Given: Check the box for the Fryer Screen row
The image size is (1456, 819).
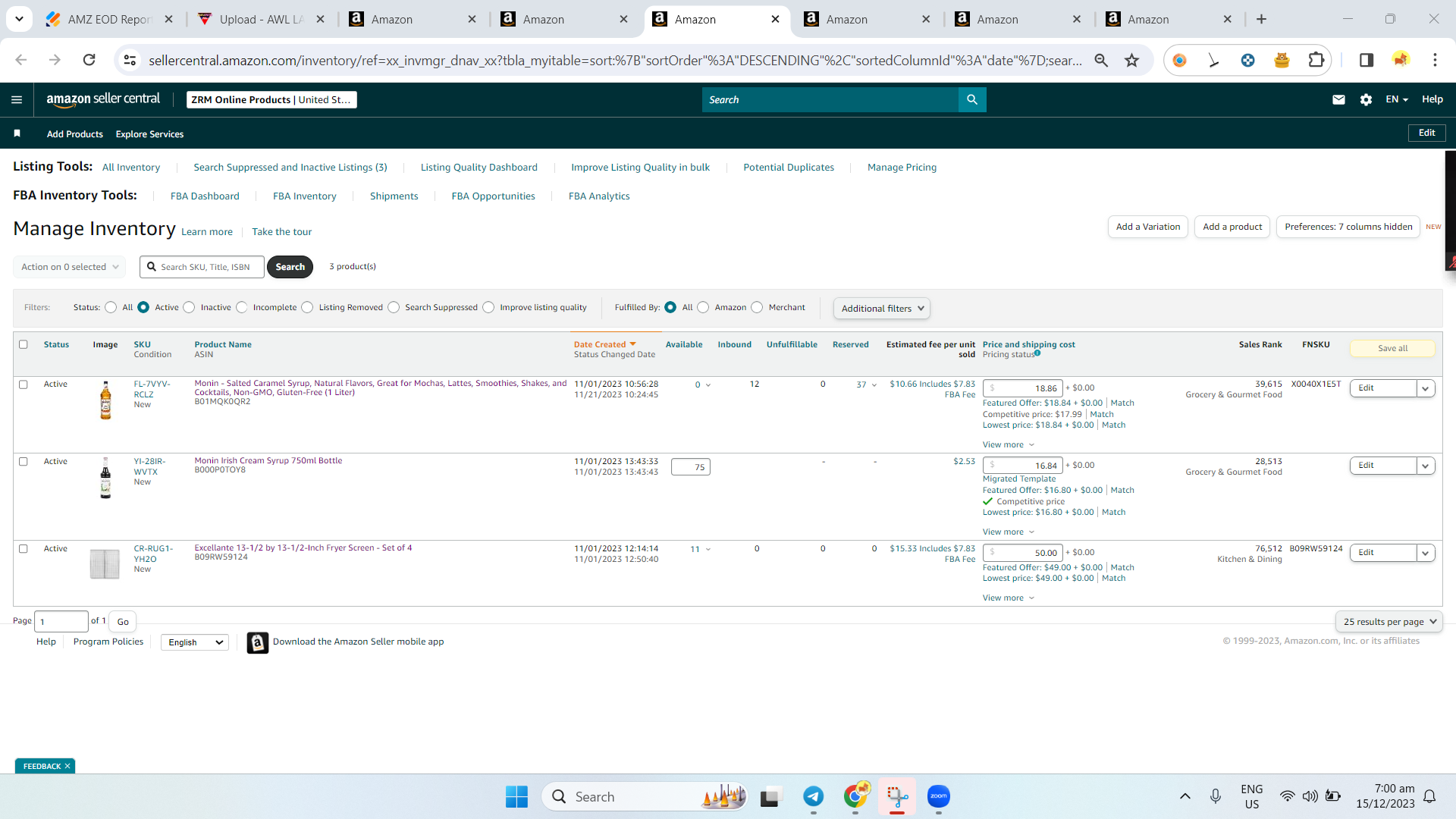Looking at the screenshot, I should (23, 549).
